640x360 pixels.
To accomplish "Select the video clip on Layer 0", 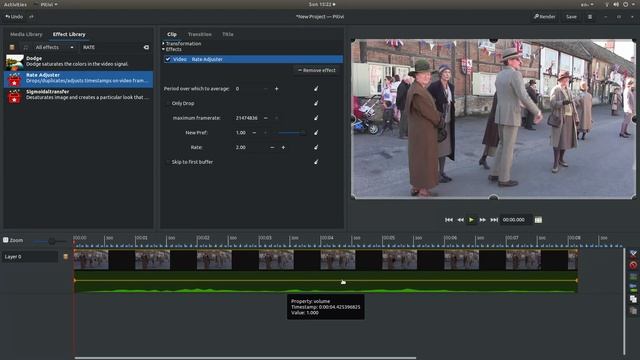I will click(325, 260).
